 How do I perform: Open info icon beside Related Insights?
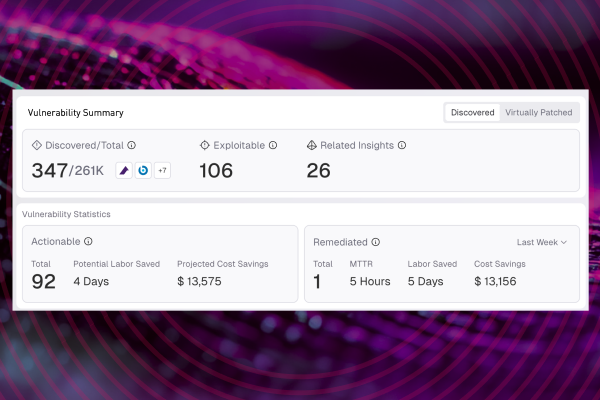[402, 145]
